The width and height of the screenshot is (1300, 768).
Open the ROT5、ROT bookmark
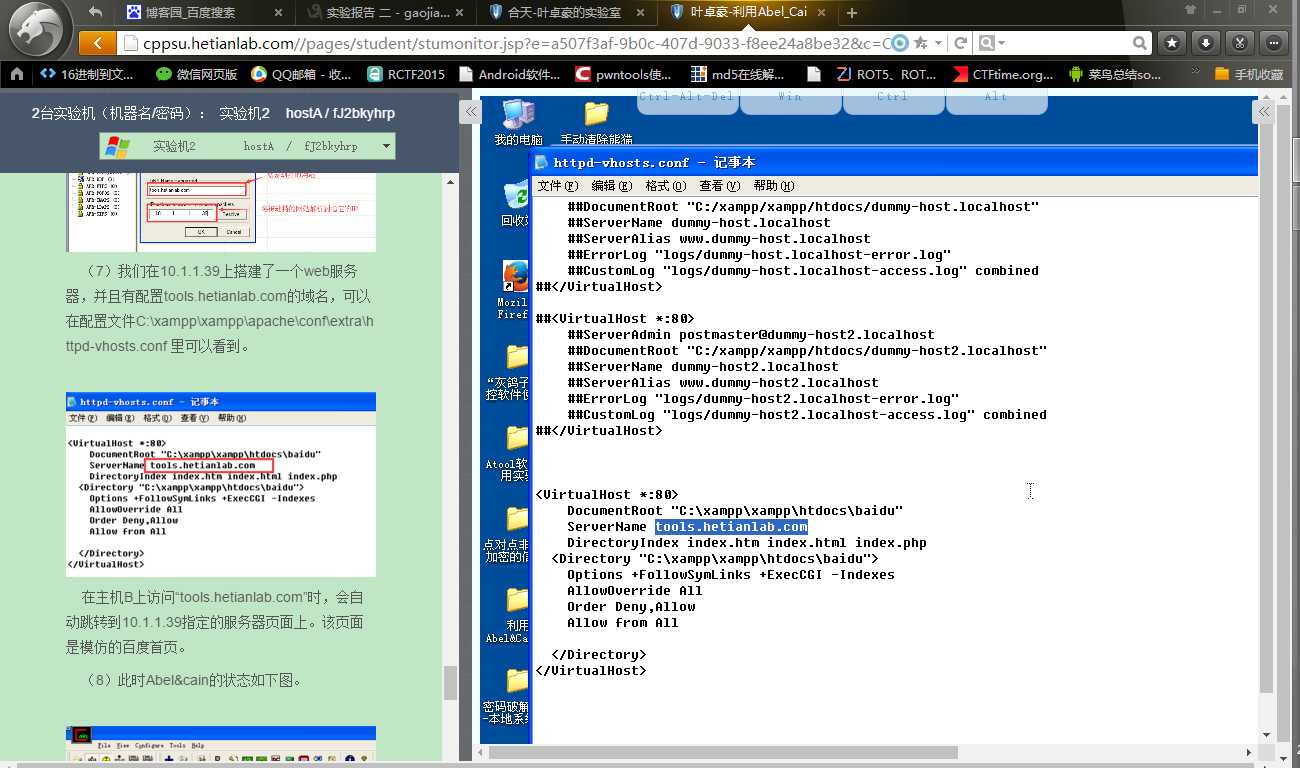click(x=886, y=74)
